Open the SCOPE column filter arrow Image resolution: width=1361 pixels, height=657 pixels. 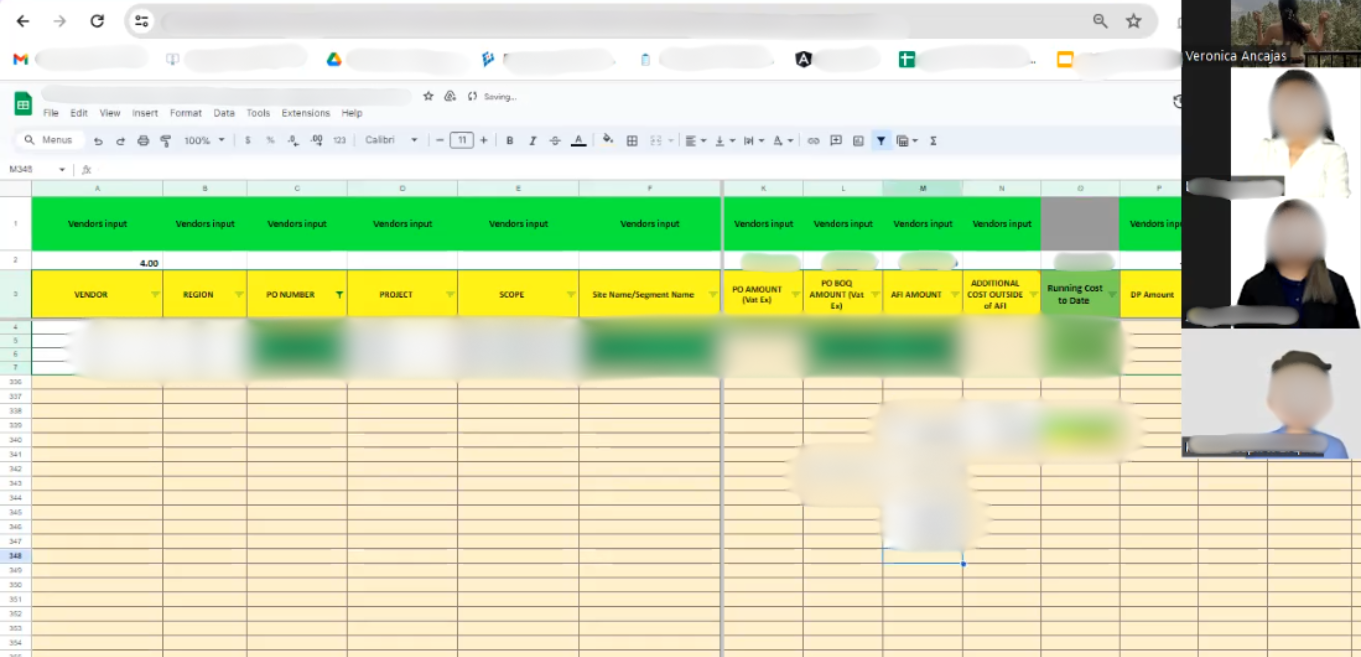pos(571,295)
